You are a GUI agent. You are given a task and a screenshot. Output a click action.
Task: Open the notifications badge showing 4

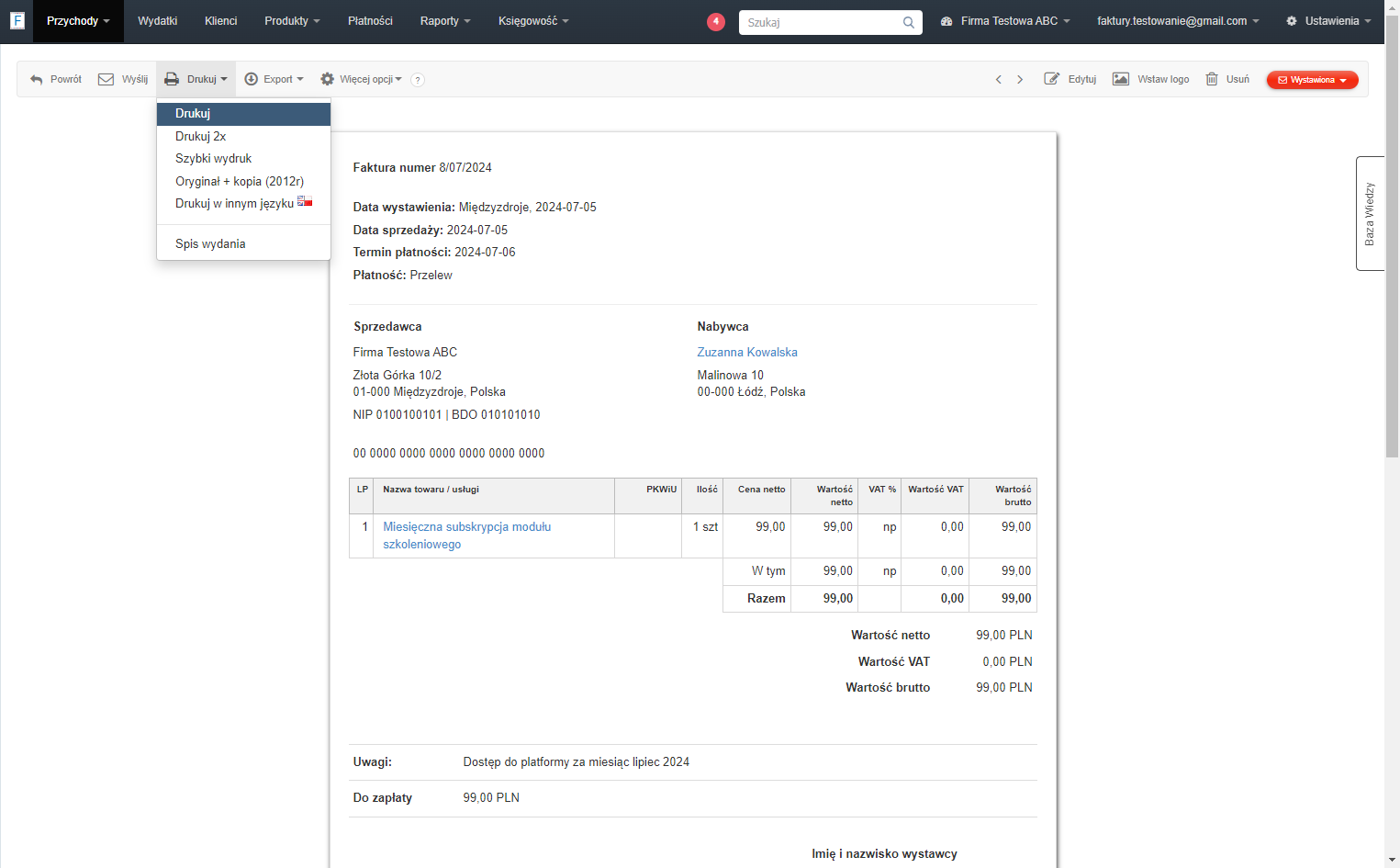click(x=716, y=22)
